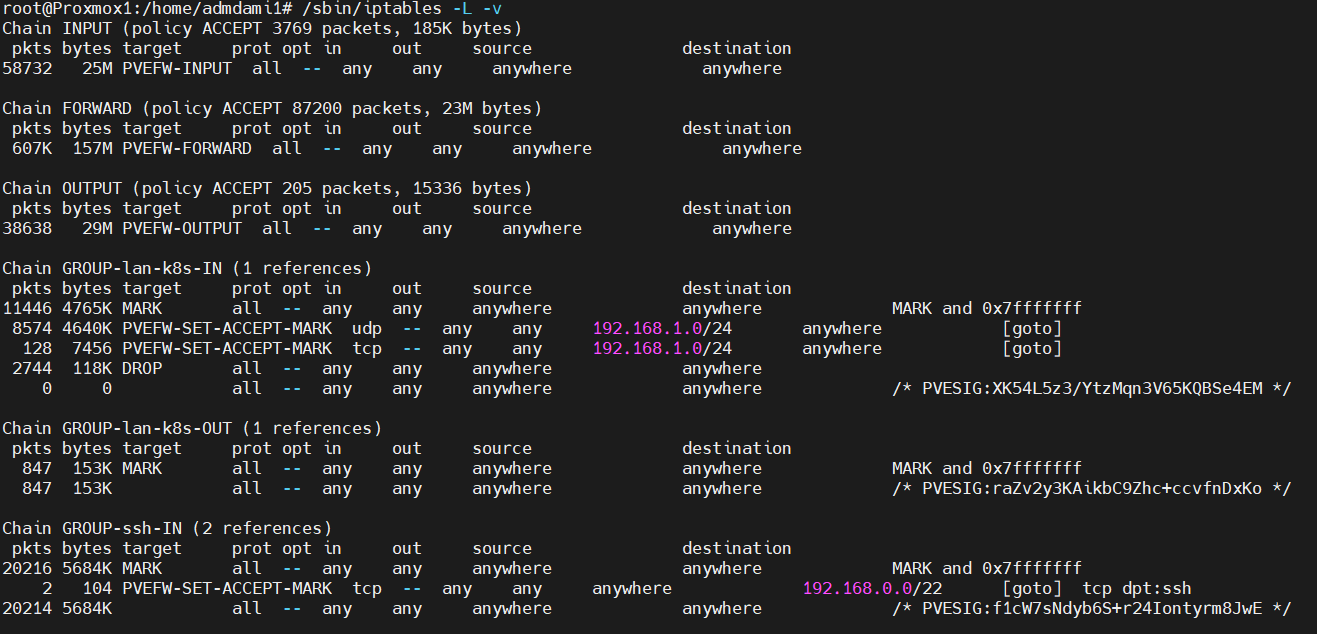Click the destination column header under Chain INPUT
Viewport: 1317px width, 634px height.
pos(737,48)
